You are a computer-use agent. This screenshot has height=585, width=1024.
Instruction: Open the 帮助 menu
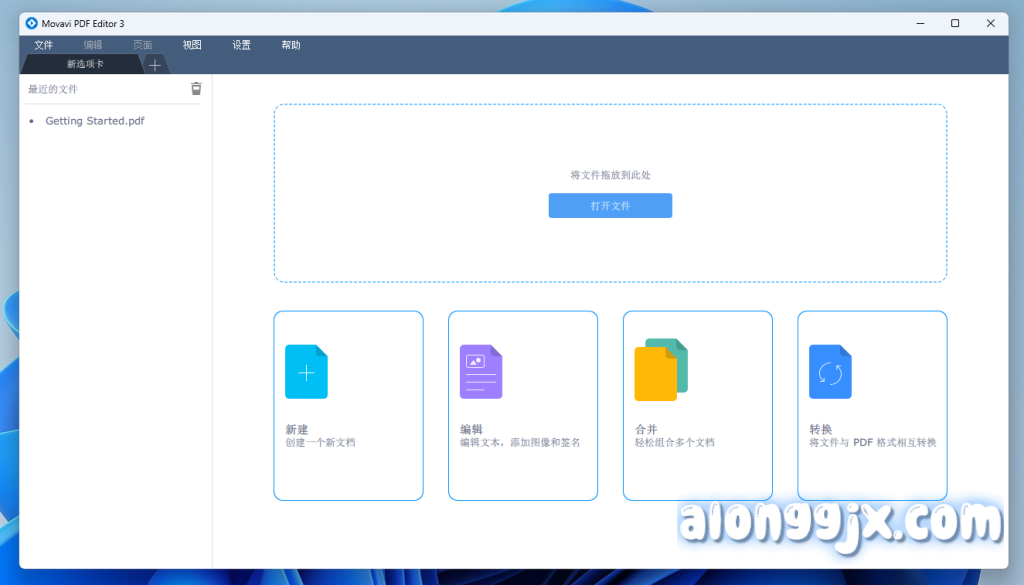[291, 45]
